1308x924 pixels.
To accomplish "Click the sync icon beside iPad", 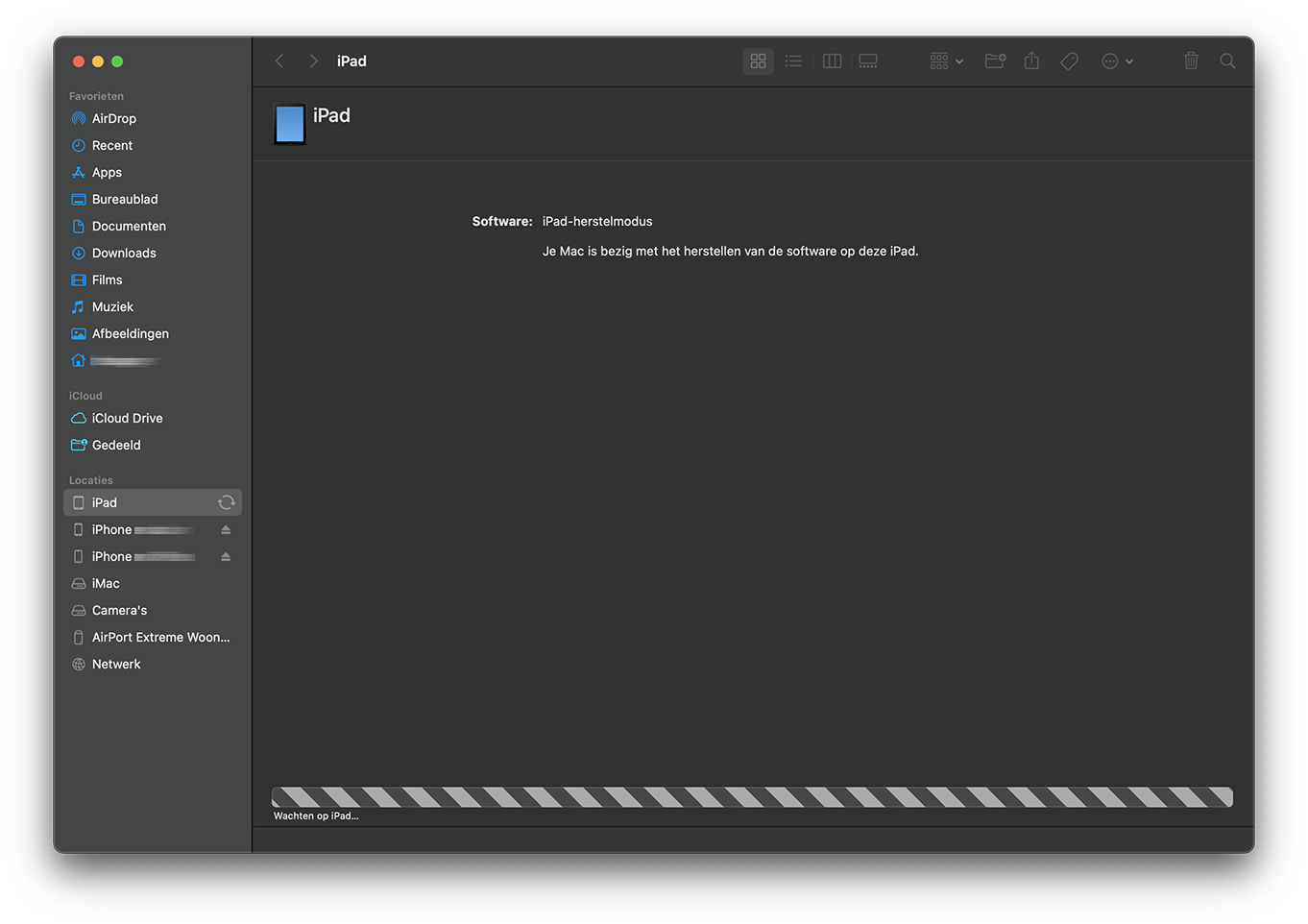I will click(x=227, y=502).
